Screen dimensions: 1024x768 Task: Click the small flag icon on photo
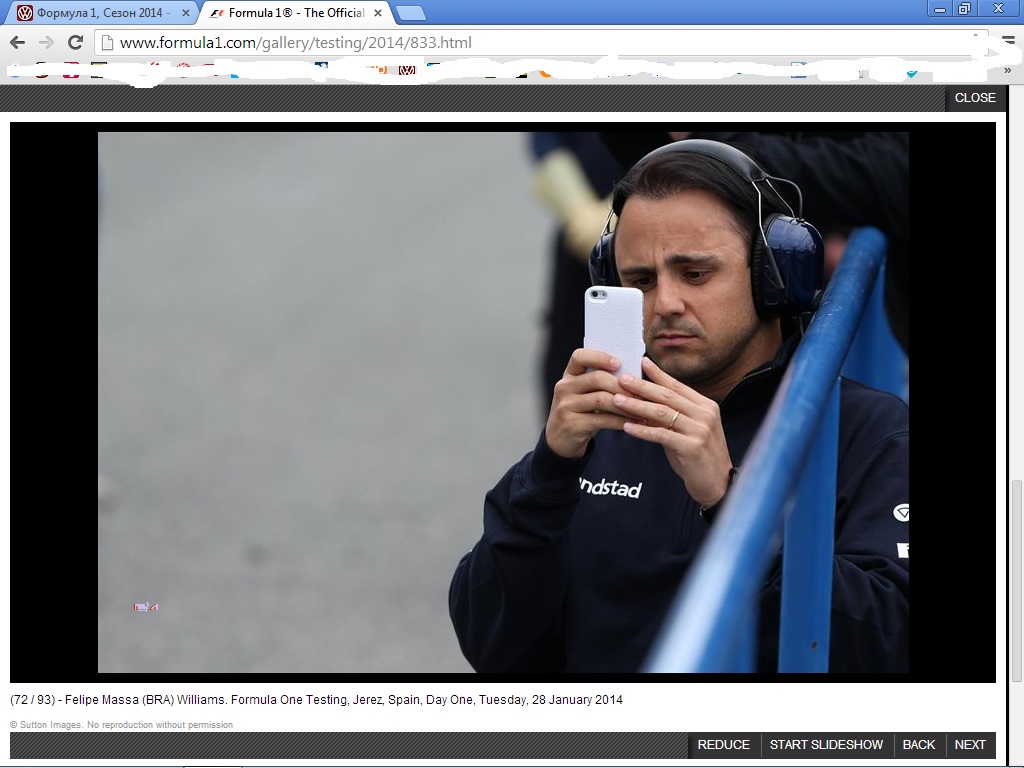pos(146,607)
